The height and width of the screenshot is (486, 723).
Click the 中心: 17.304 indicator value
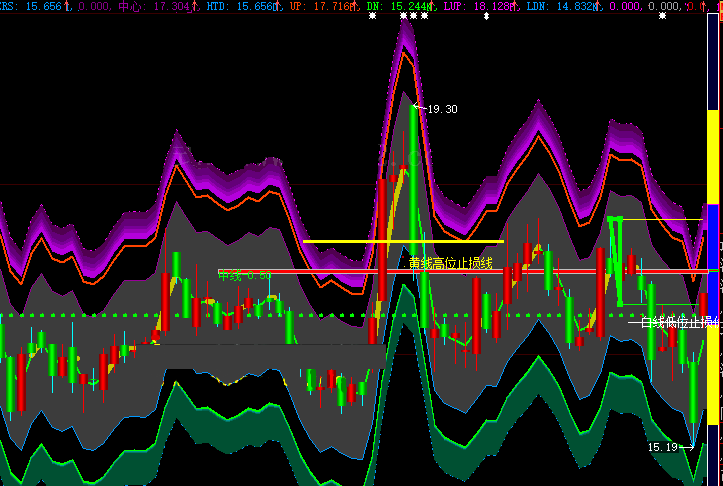154,6
